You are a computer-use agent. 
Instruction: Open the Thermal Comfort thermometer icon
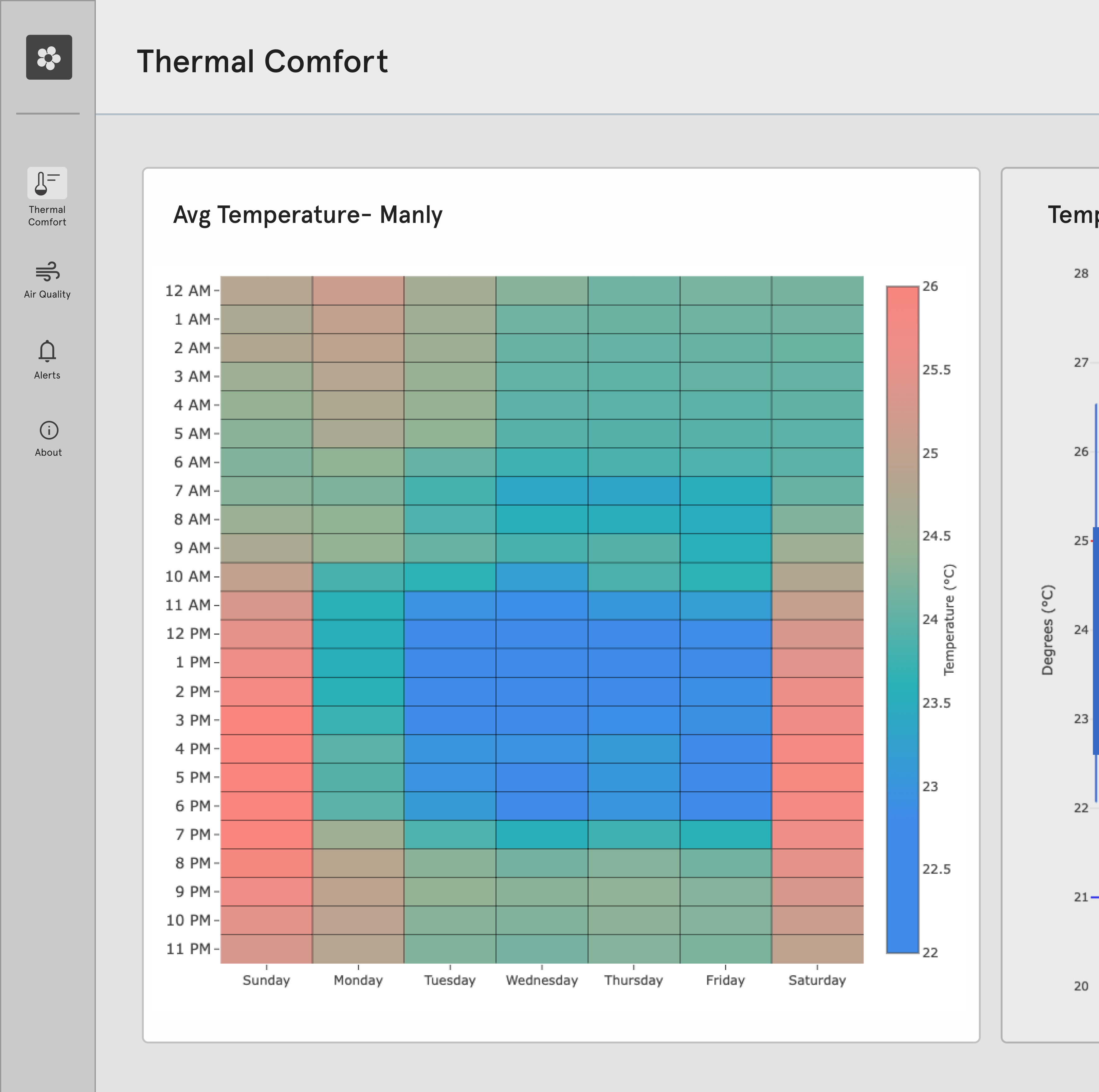(47, 183)
